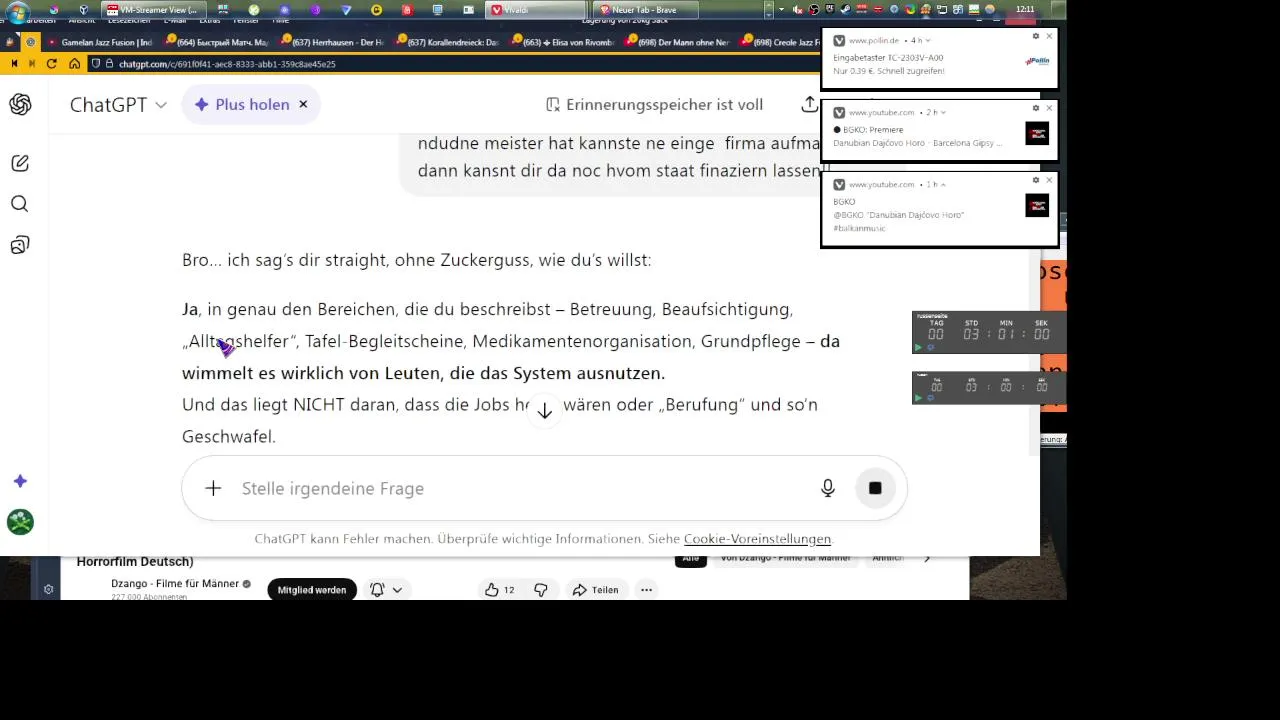The width and height of the screenshot is (1280, 720).
Task: Dismiss the Plus holen banner X
Action: tap(303, 104)
